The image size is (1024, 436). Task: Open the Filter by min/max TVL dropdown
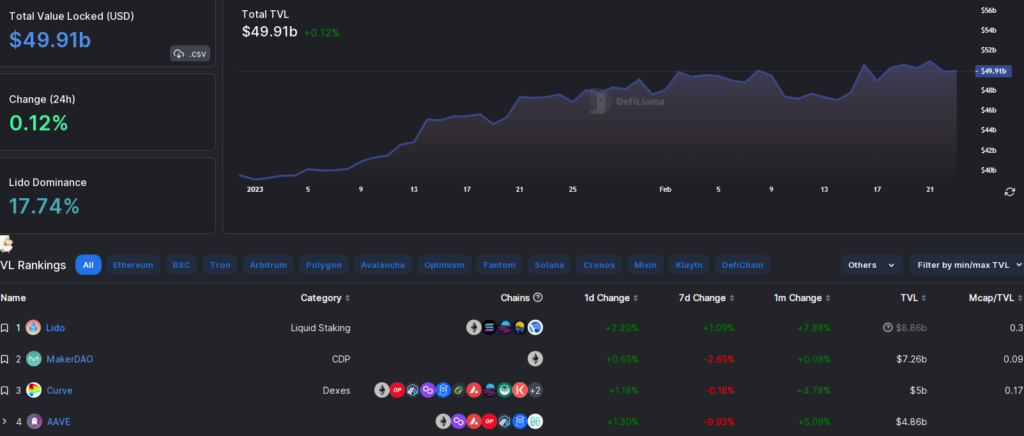tap(966, 265)
